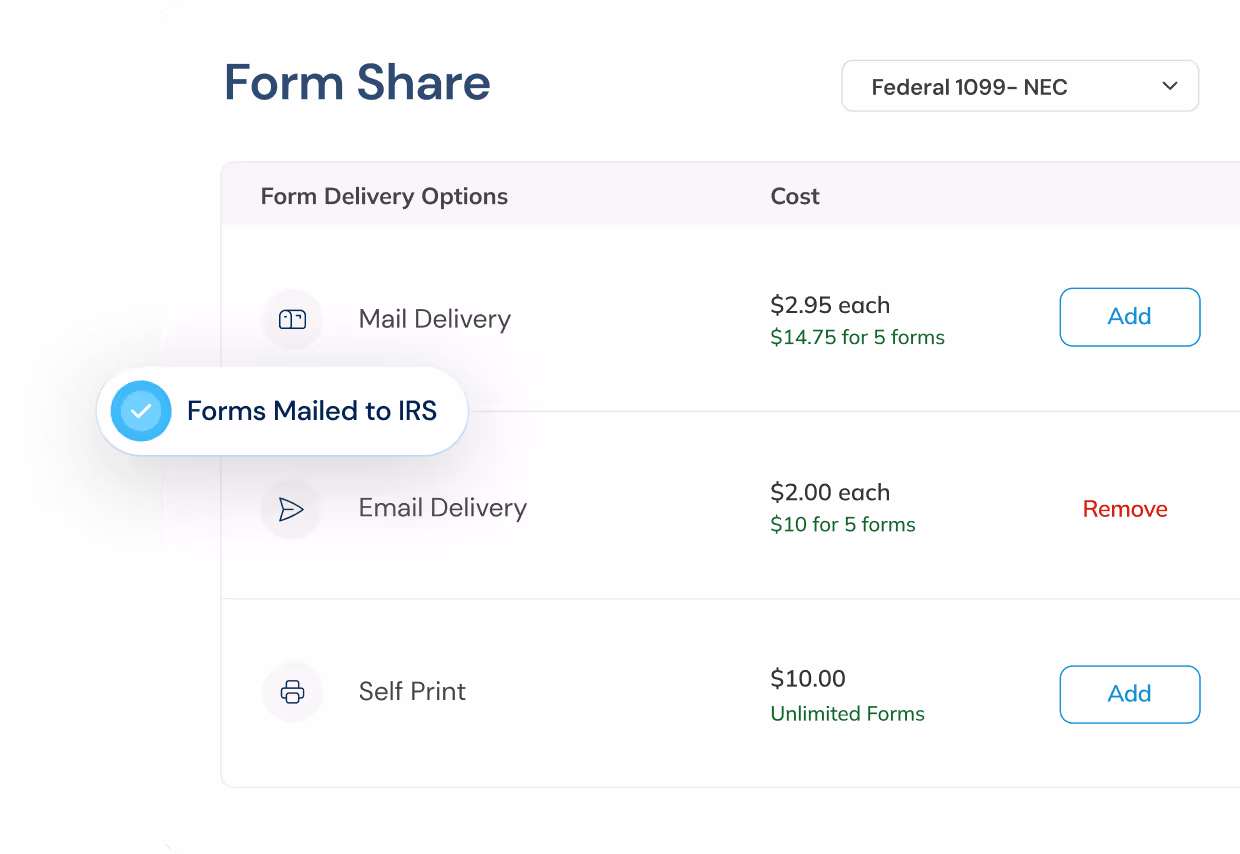The height and width of the screenshot is (854, 1240).
Task: Click the Email Delivery paper plane icon
Action: [292, 508]
